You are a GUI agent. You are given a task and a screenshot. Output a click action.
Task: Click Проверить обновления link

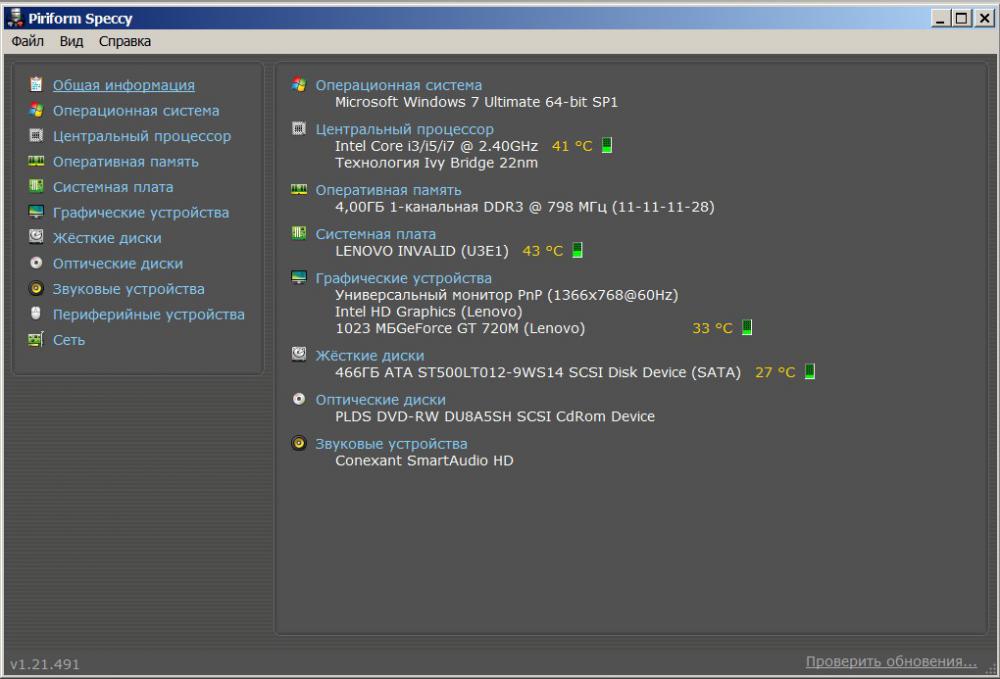pyautogui.click(x=891, y=662)
